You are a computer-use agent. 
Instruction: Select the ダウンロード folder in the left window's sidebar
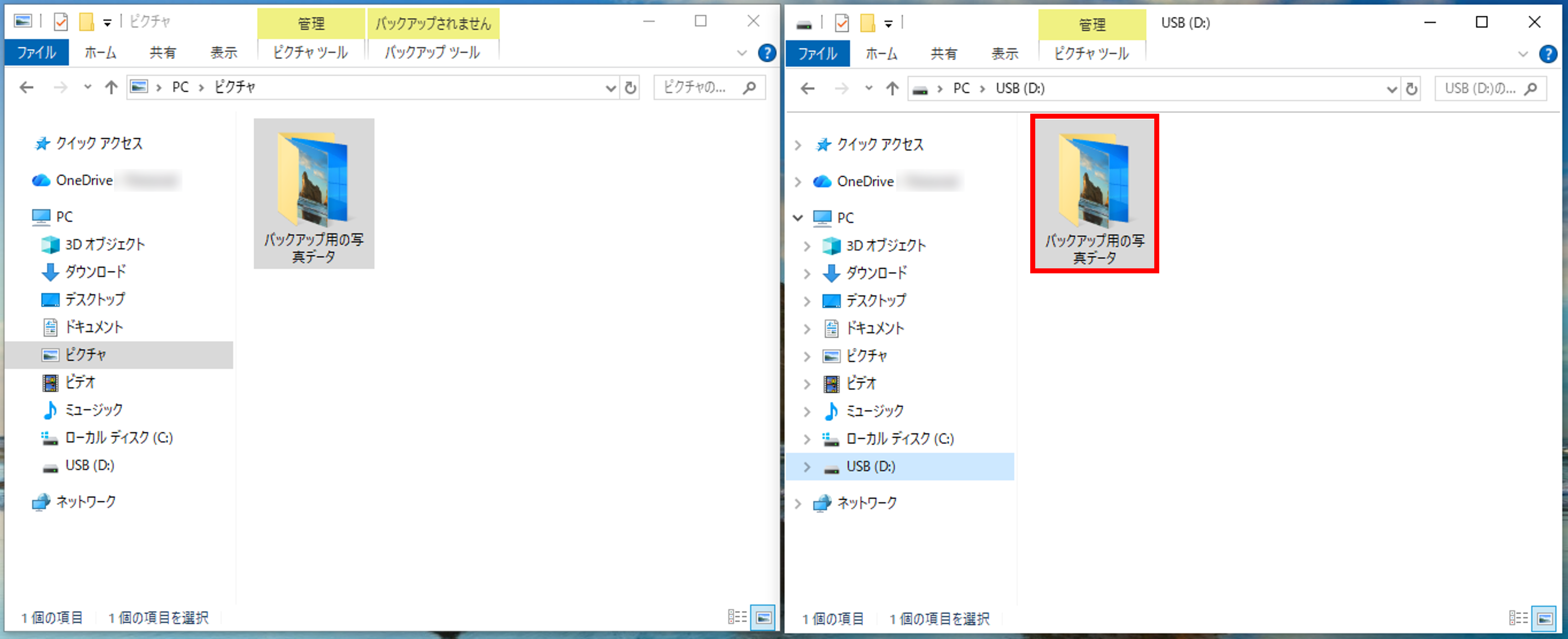95,272
